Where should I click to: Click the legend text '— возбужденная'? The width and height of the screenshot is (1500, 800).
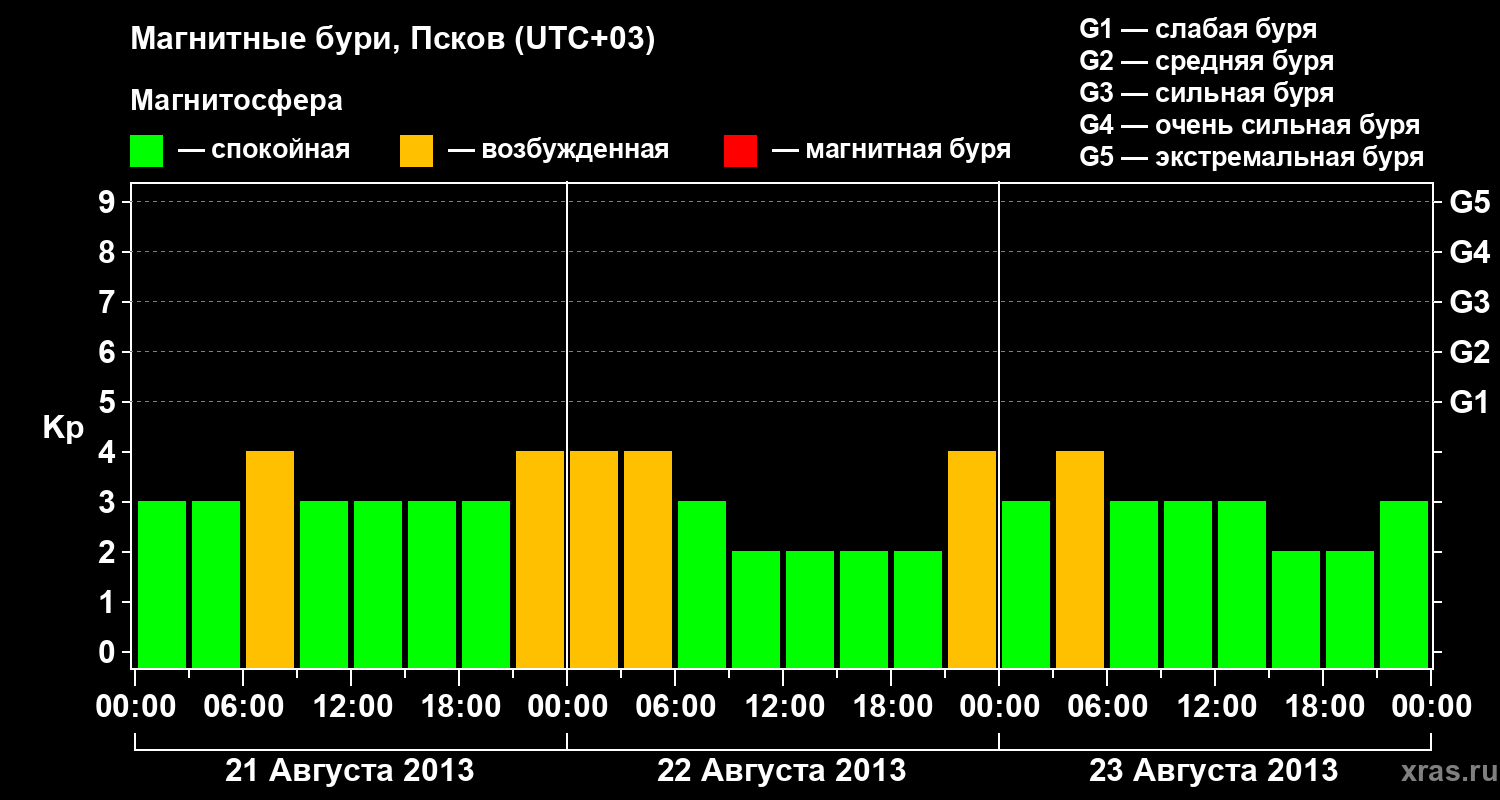[x=558, y=150]
